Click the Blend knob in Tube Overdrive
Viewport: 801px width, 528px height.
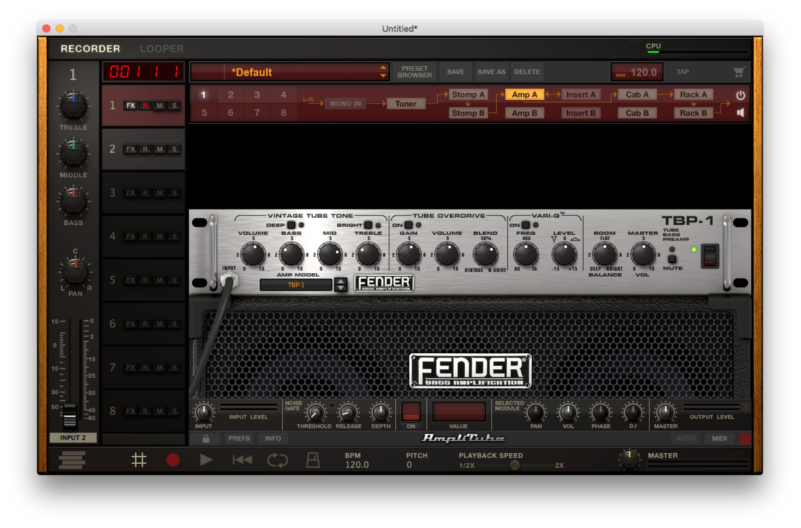pyautogui.click(x=485, y=254)
